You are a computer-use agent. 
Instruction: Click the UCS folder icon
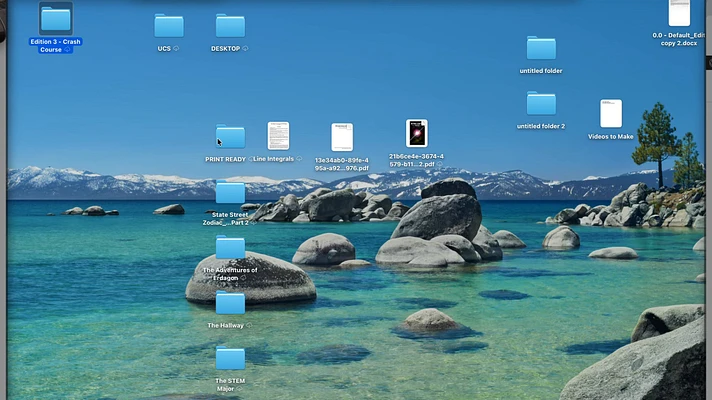pyautogui.click(x=169, y=26)
